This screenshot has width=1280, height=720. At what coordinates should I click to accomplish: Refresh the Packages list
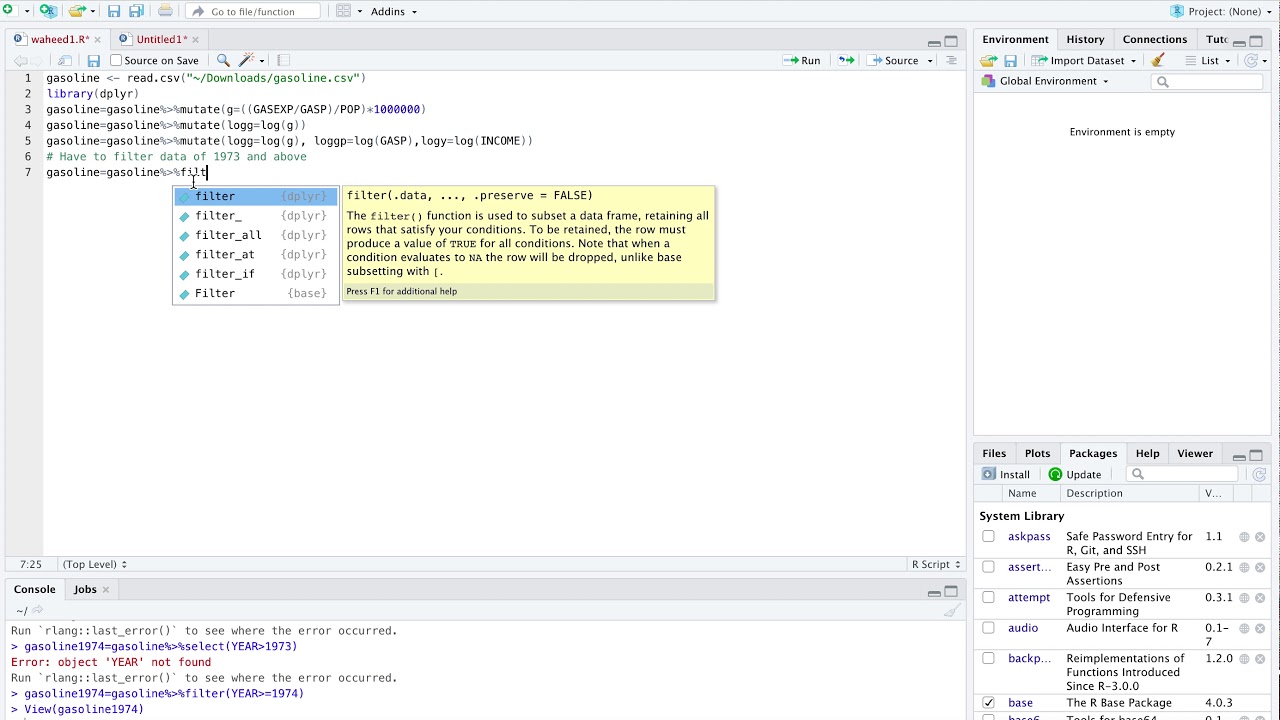pyautogui.click(x=1259, y=474)
